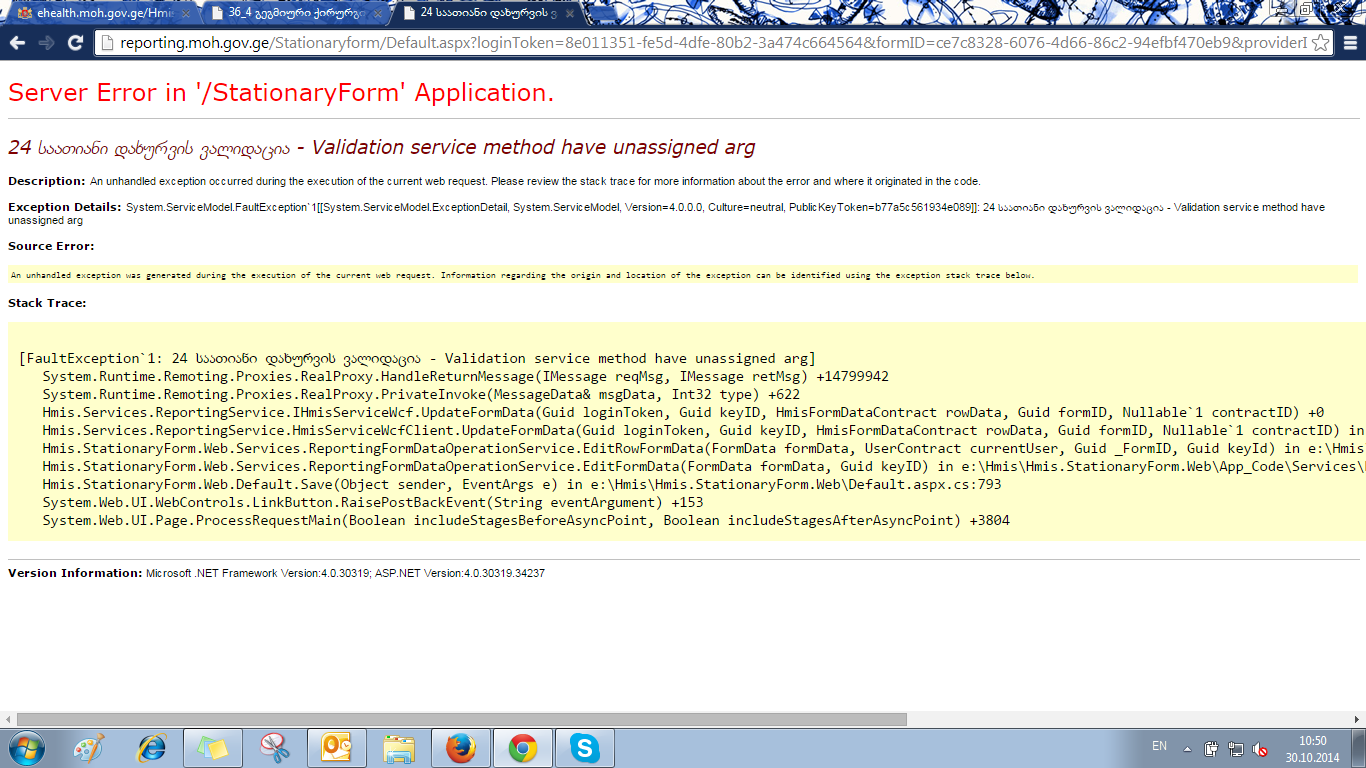
Task: Open Snipping Tool from the taskbar
Action: [x=274, y=748]
